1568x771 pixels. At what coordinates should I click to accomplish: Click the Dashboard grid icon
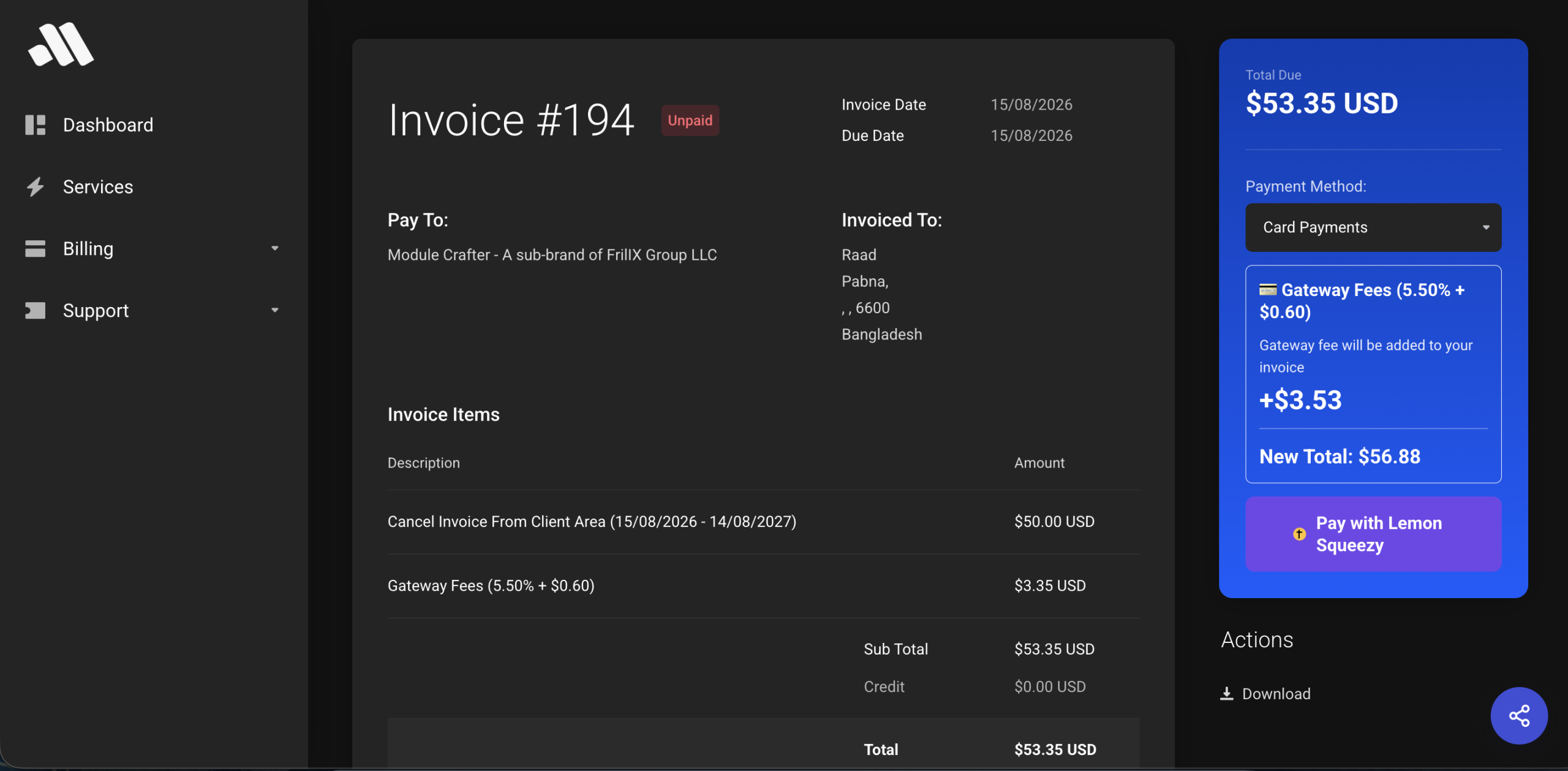35,125
